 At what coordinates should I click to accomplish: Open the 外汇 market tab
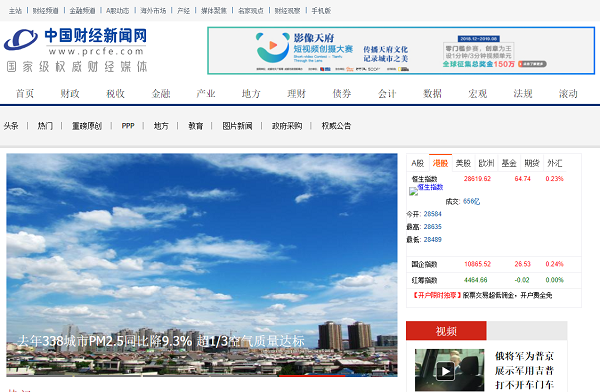tap(554, 163)
